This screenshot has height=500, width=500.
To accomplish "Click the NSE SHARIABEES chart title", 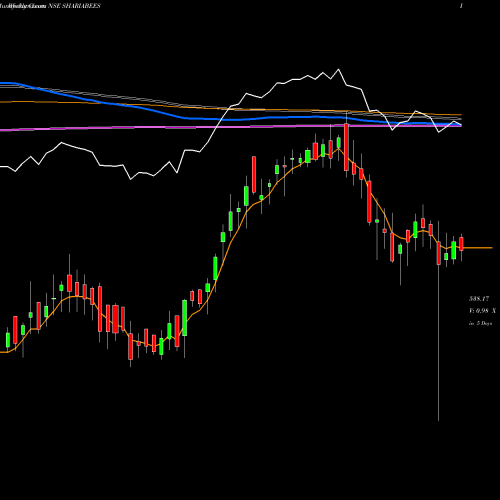I will click(74, 6).
